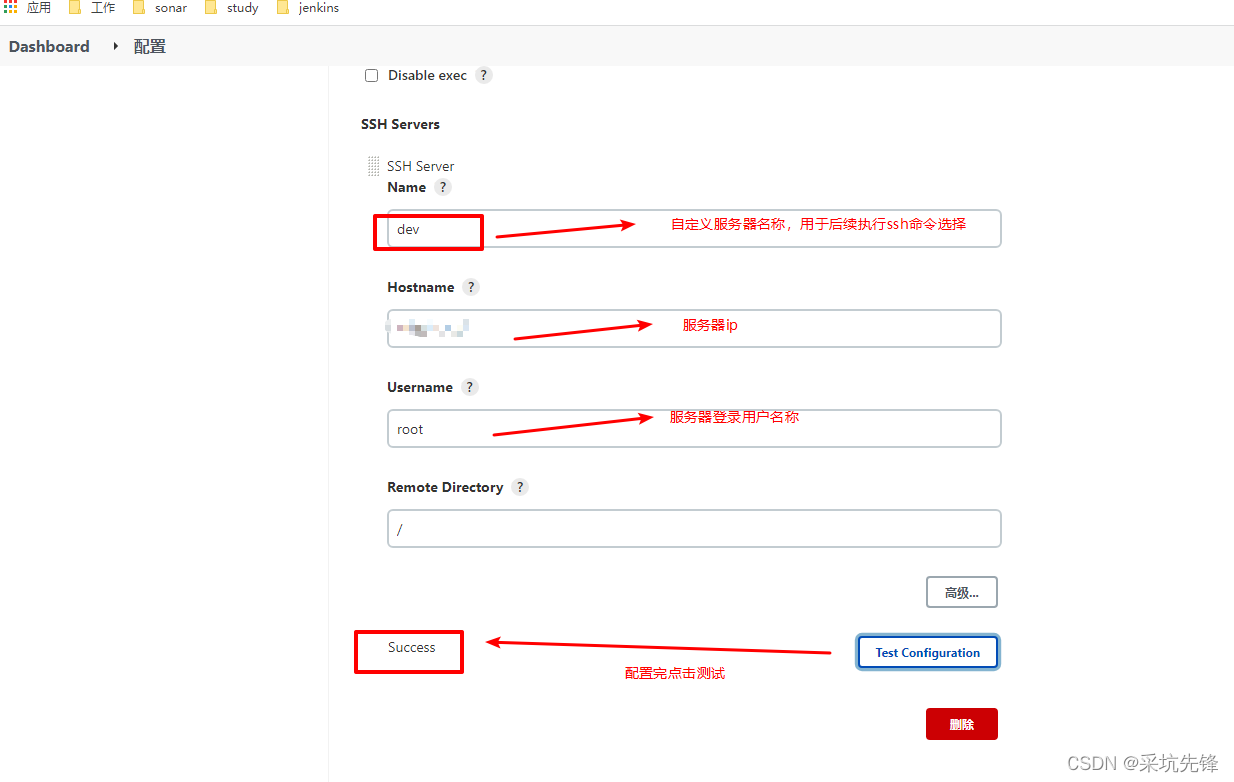The height and width of the screenshot is (782, 1234).
Task: Click the Test Configuration button
Action: click(927, 652)
